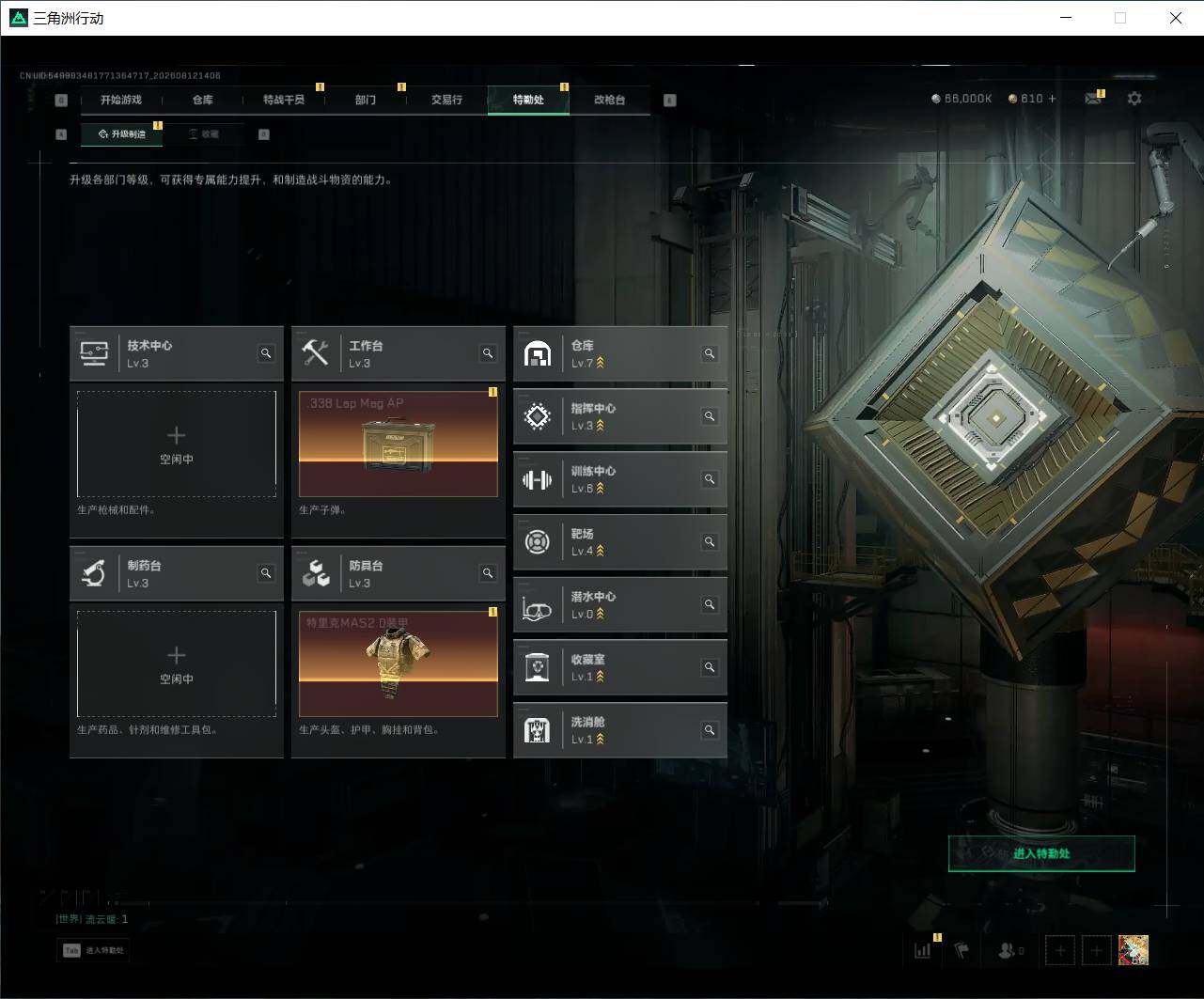Switch to the 仓库 top tab
The height and width of the screenshot is (999, 1204).
click(203, 100)
